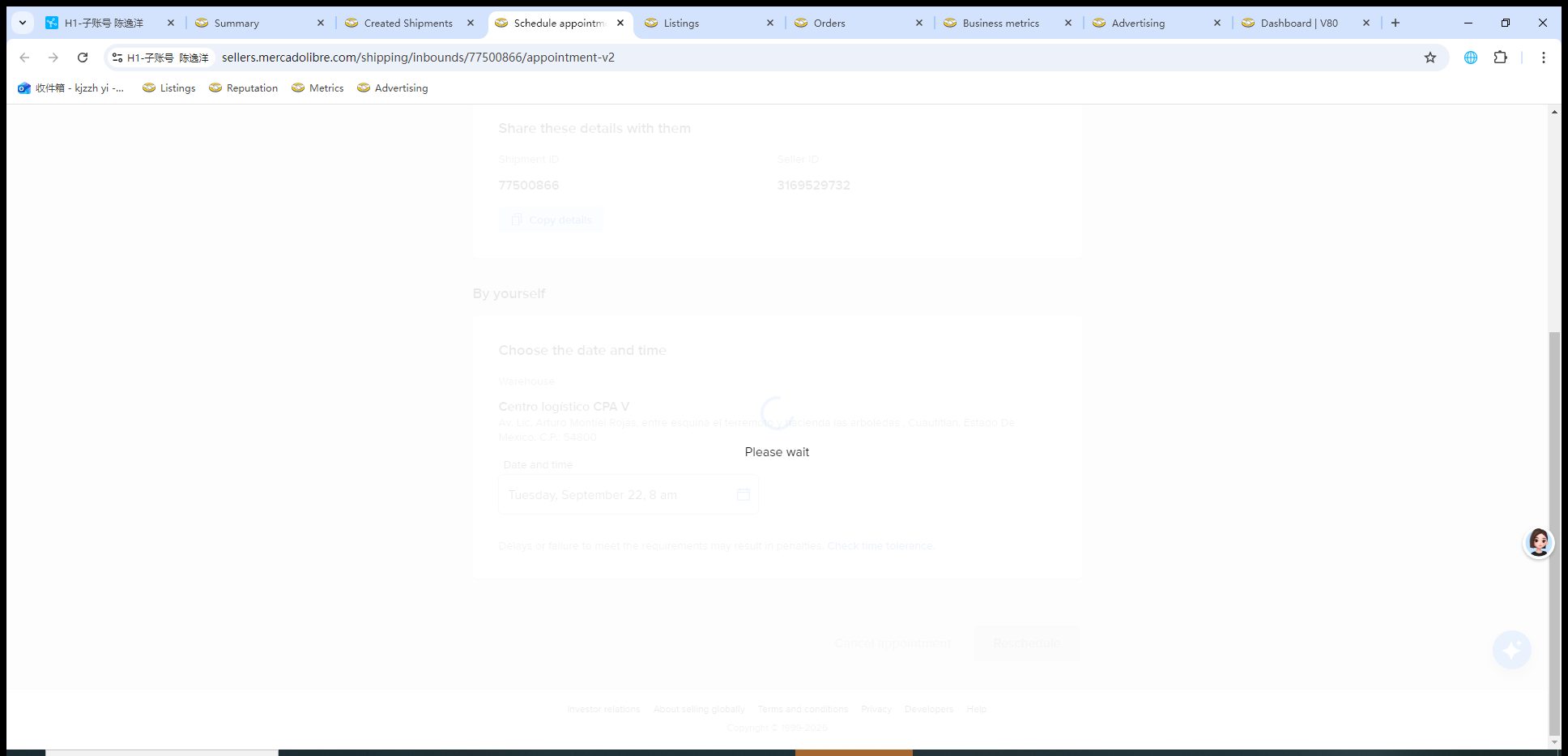The width and height of the screenshot is (1568, 756).
Task: Click the browser forward arrow
Action: 53,58
